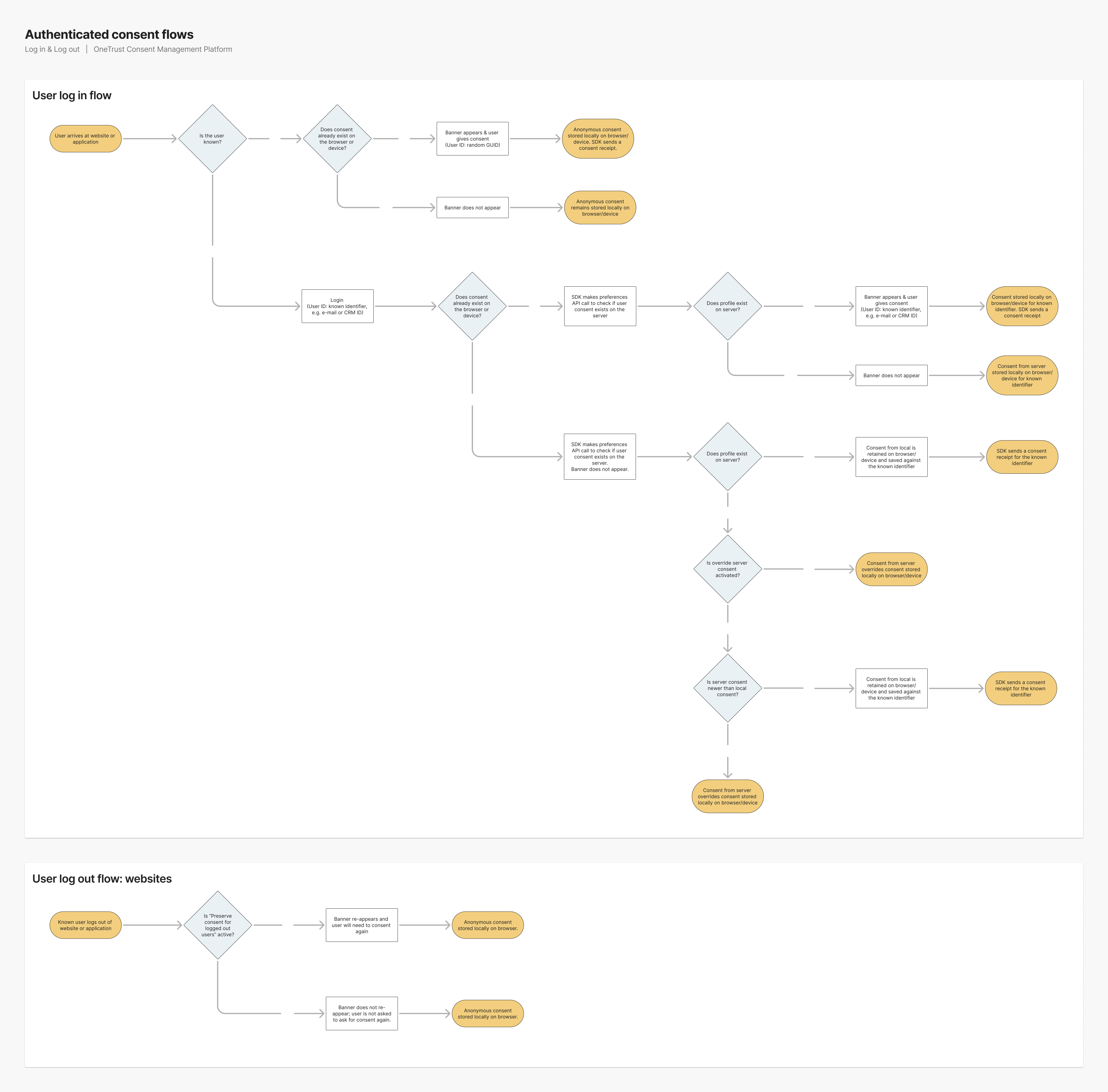This screenshot has width=1108, height=1092.
Task: Click 'OneTrust Consent Management Platform' subtitle text
Action: point(163,49)
